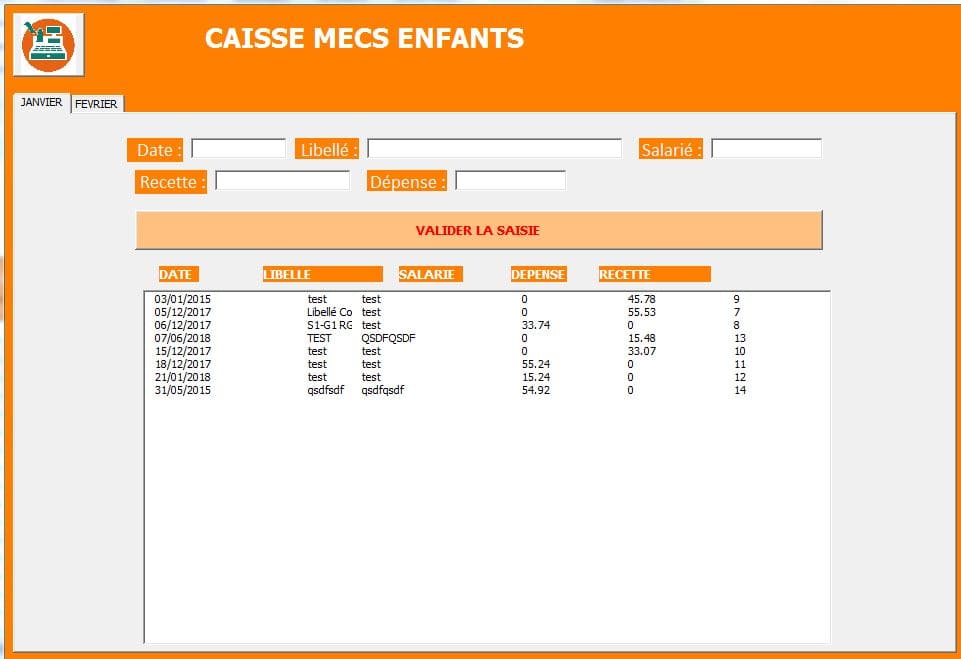Switch to the JANVIER tab
Viewport: 961px width, 659px height.
41,102
